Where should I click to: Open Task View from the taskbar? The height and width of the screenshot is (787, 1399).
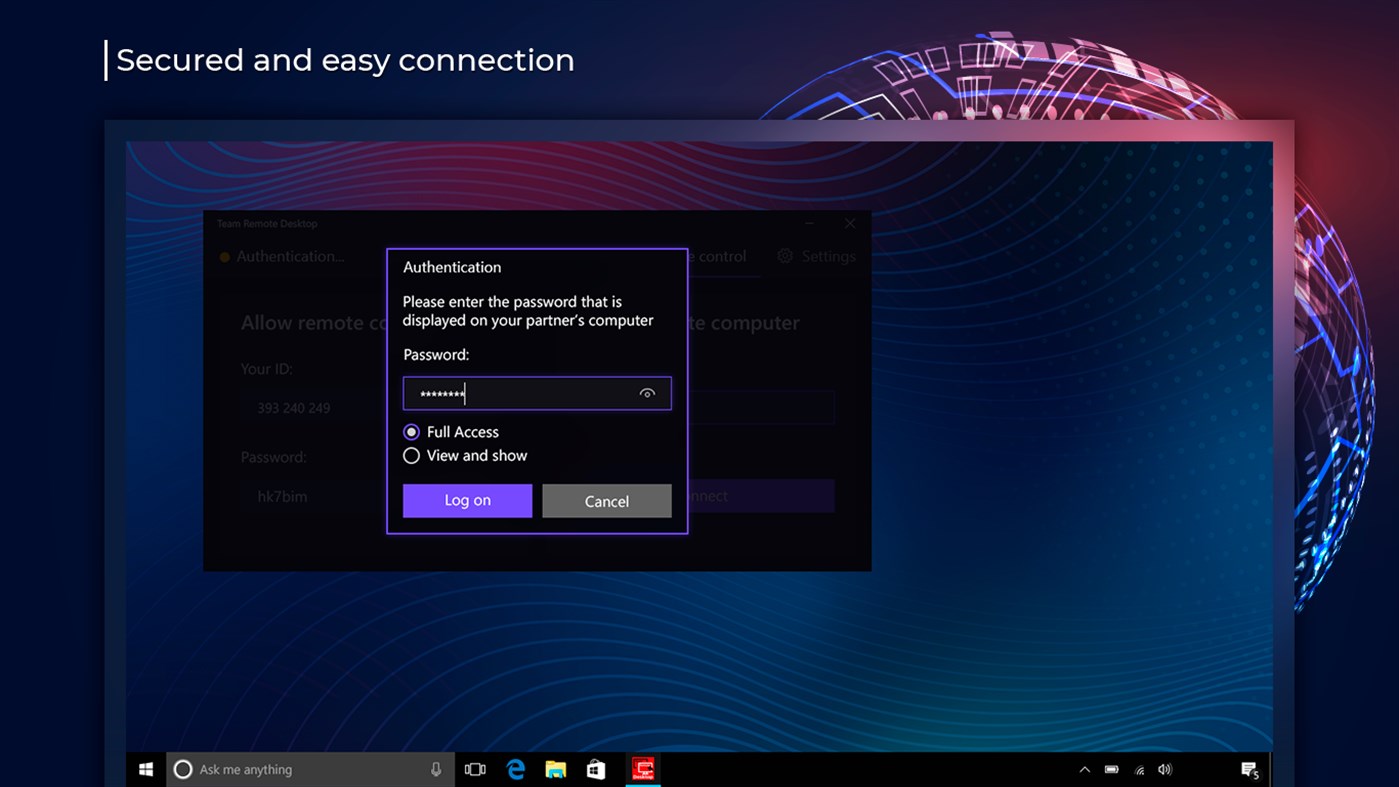coord(475,769)
